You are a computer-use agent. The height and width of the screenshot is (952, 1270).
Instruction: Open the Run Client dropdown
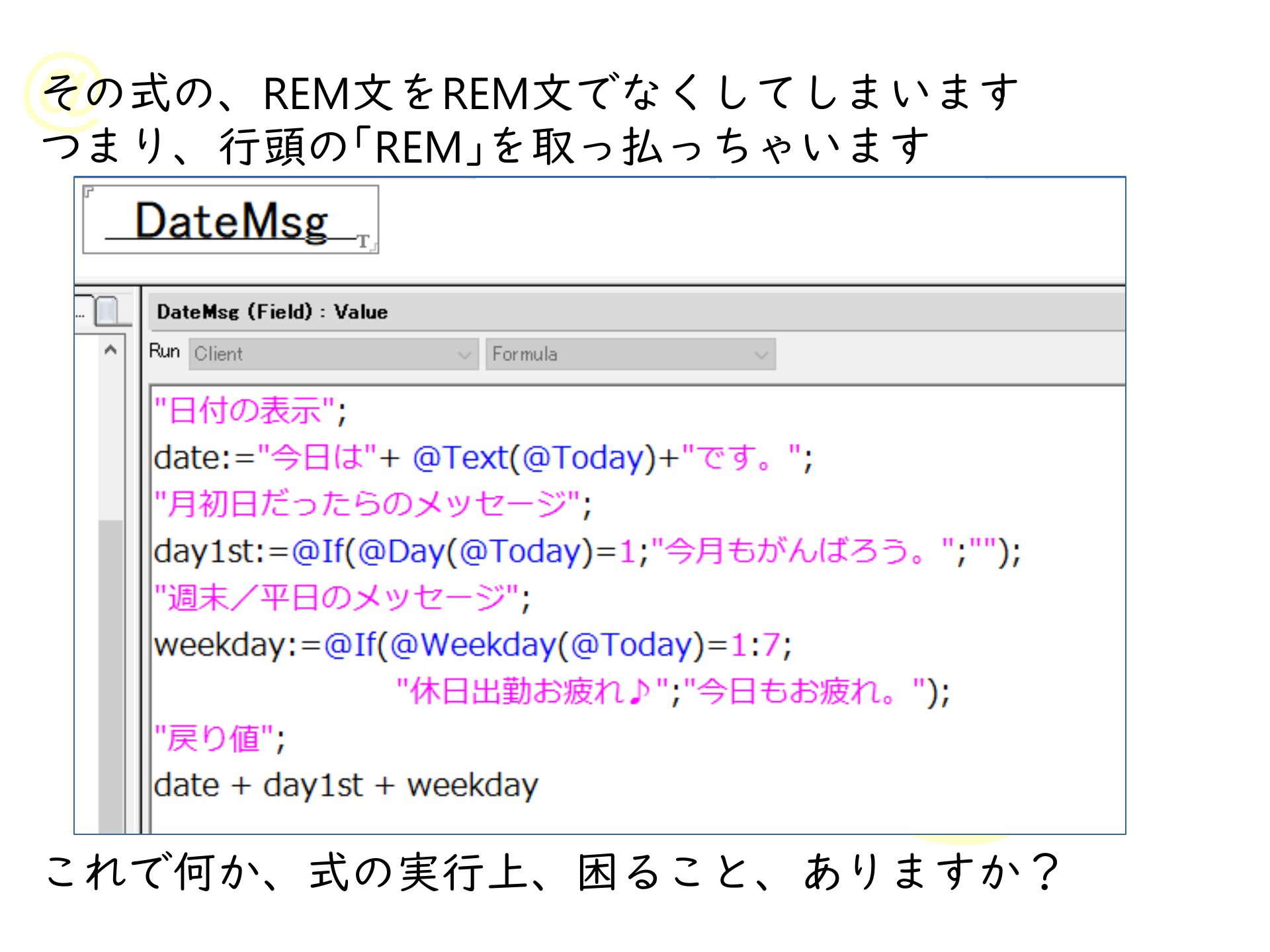point(333,354)
